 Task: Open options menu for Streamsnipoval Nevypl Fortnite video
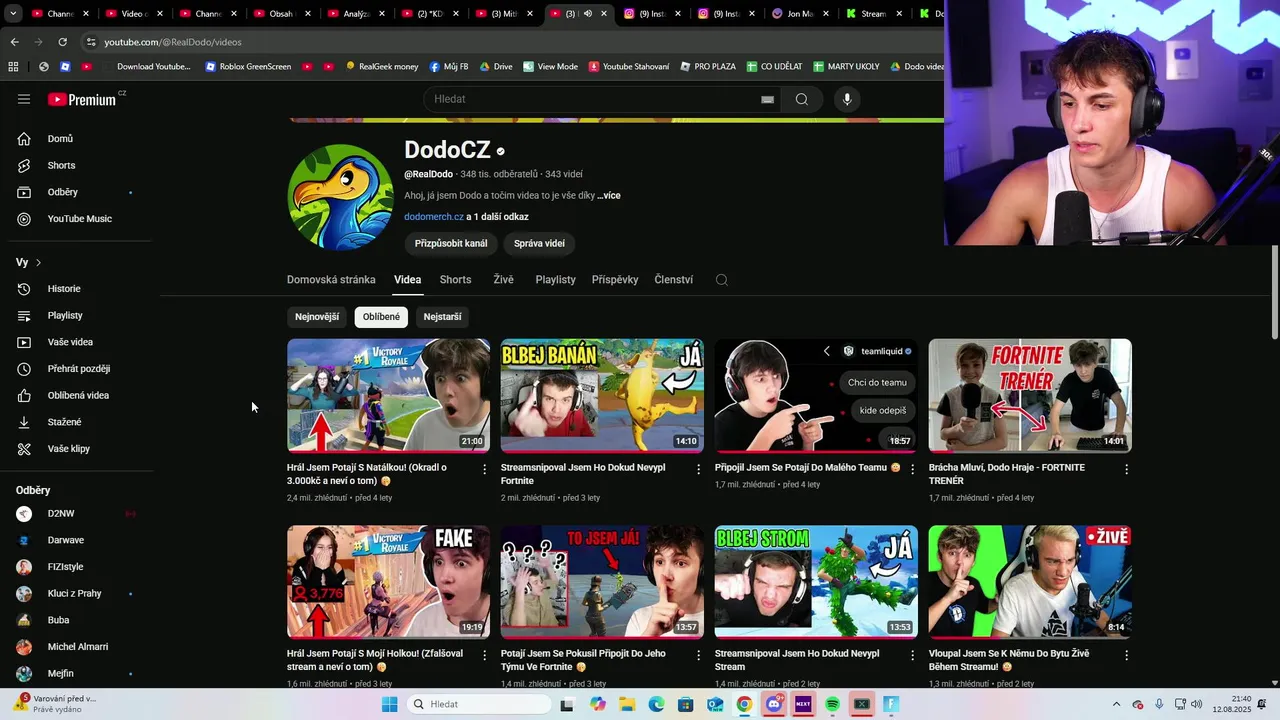click(699, 469)
